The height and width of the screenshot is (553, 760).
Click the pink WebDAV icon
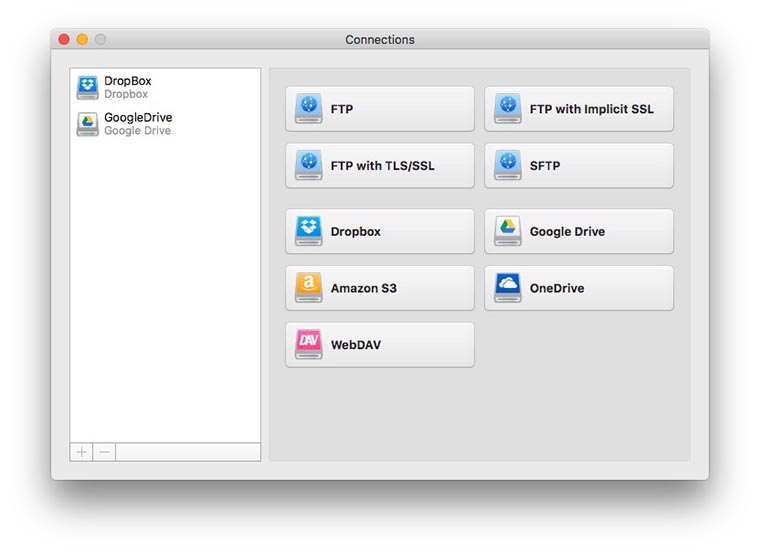pos(309,344)
